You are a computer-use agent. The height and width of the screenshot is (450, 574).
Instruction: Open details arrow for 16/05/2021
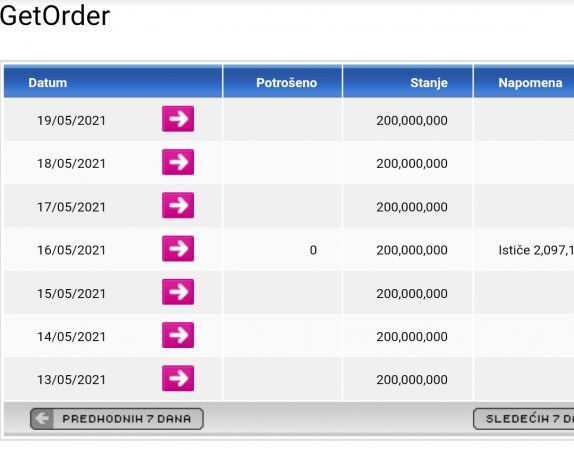[178, 248]
